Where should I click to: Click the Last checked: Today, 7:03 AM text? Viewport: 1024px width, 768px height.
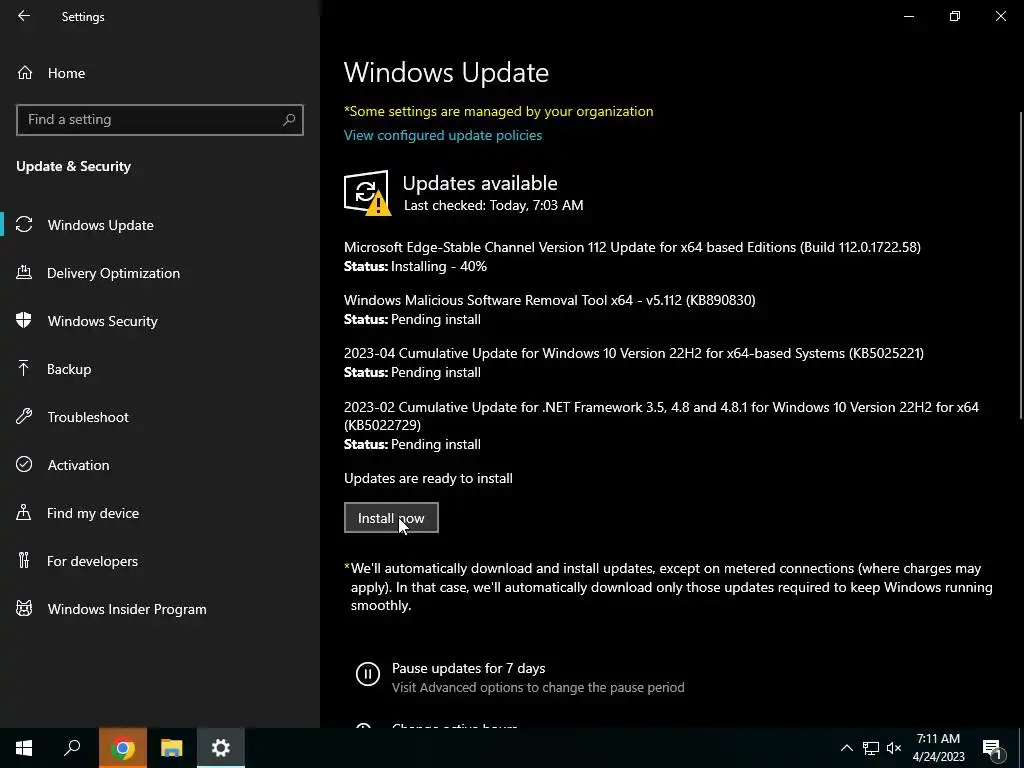493,205
